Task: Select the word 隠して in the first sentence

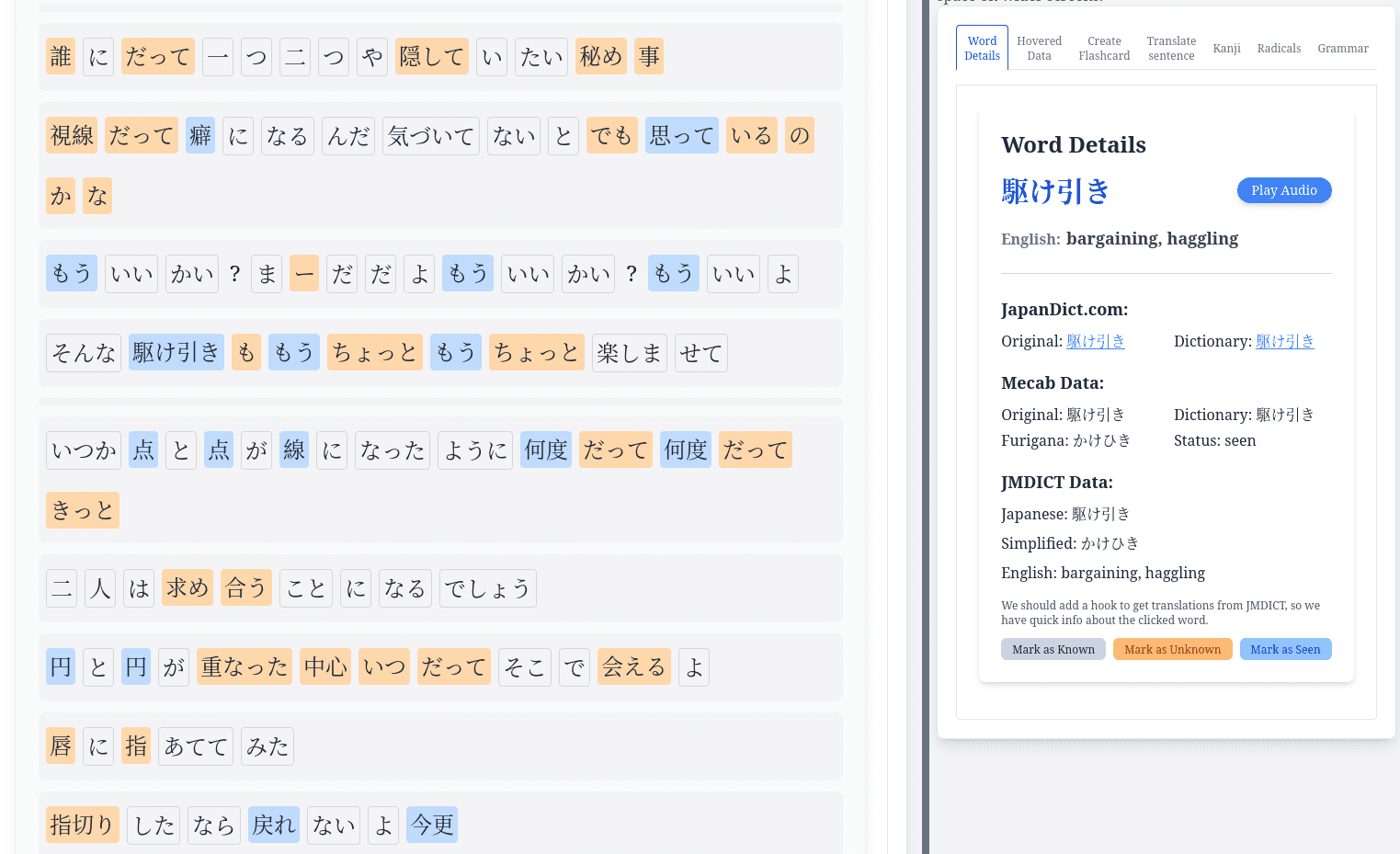Action: [431, 56]
